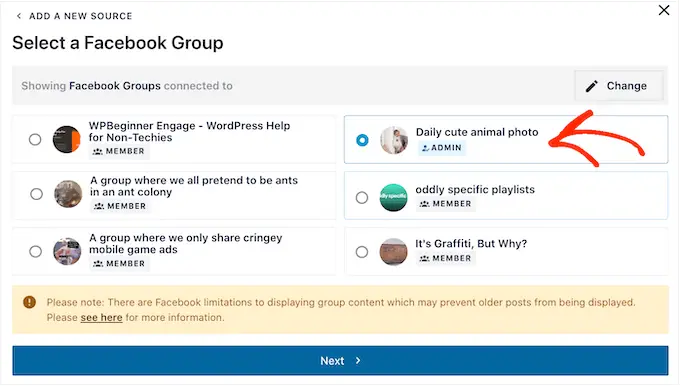Screen dimensions: 680x387
Task: Select the oddly specific playlists radio button
Action: pyautogui.click(x=362, y=197)
